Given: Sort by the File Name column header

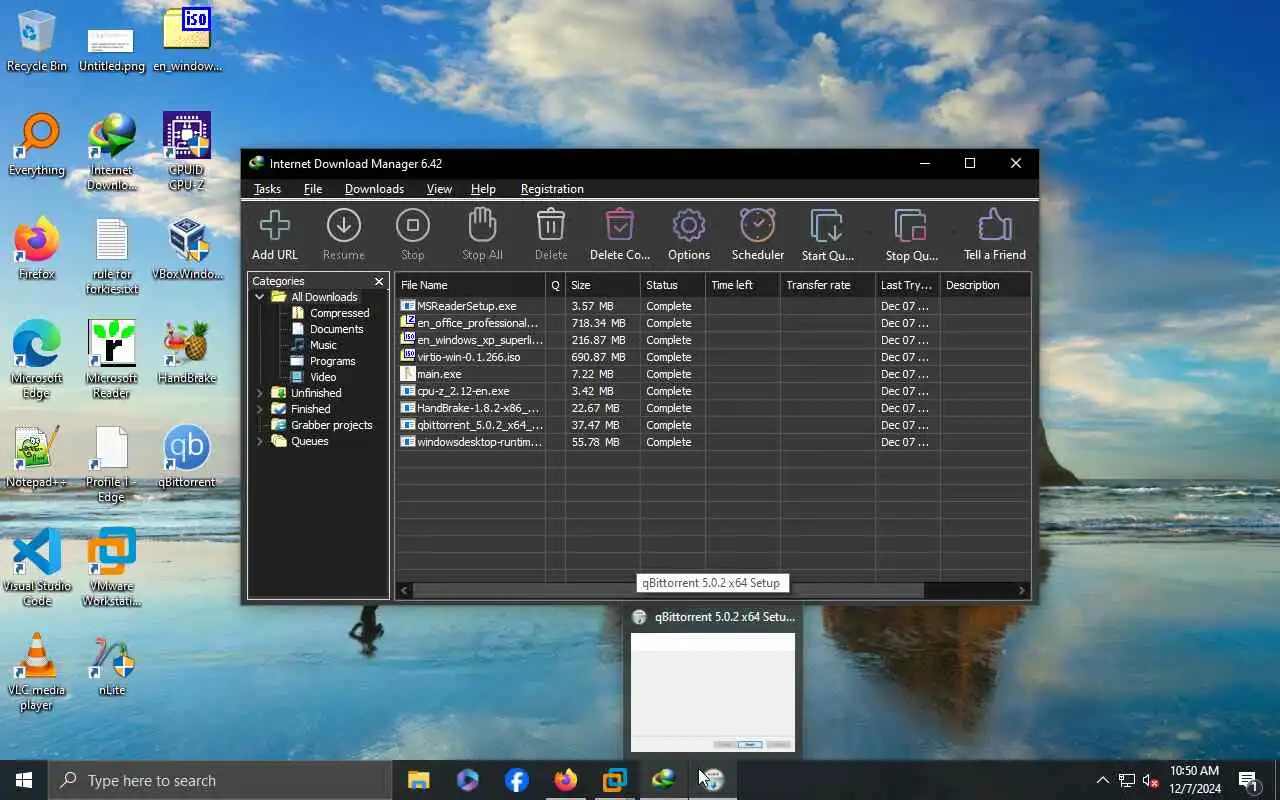Looking at the screenshot, I should [470, 285].
